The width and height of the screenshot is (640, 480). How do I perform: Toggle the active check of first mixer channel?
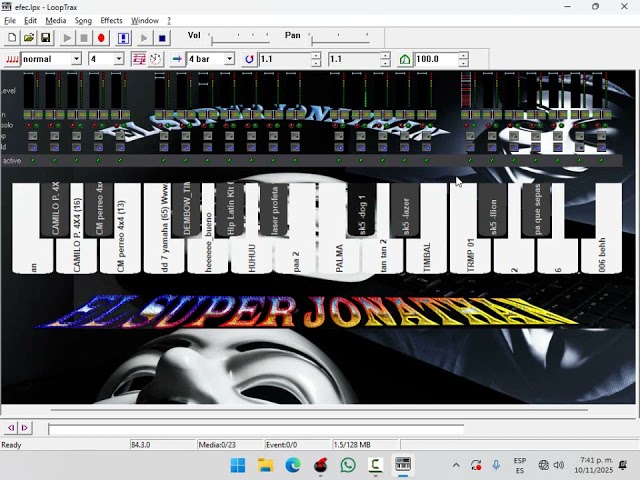pyautogui.click(x=33, y=161)
